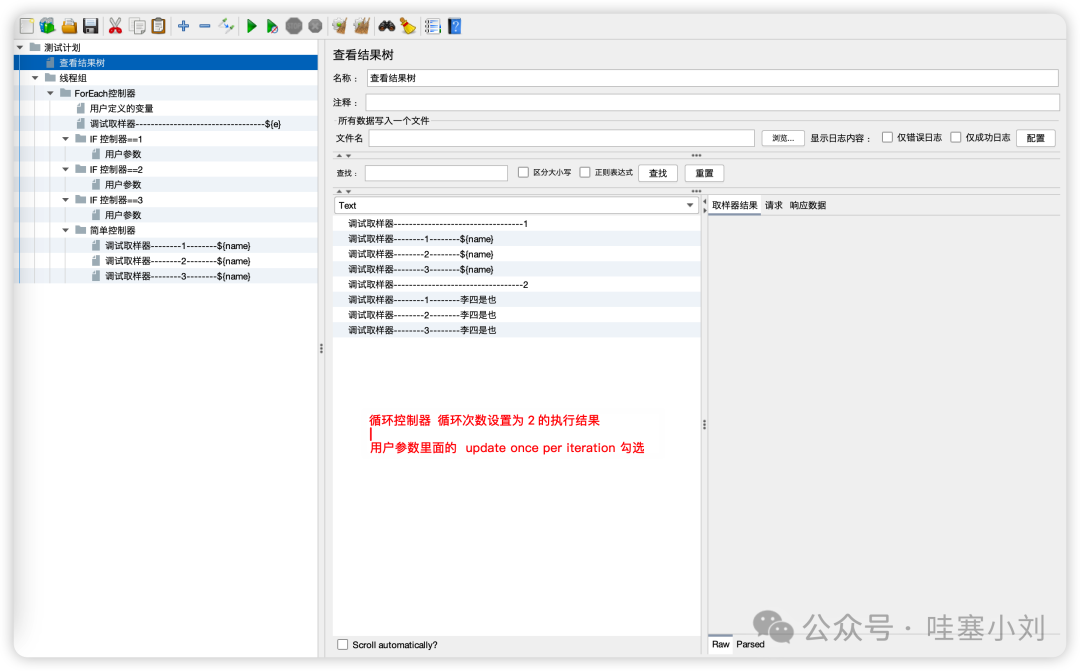
Task: Select 用户定义的变量 tree item
Action: [x=121, y=108]
